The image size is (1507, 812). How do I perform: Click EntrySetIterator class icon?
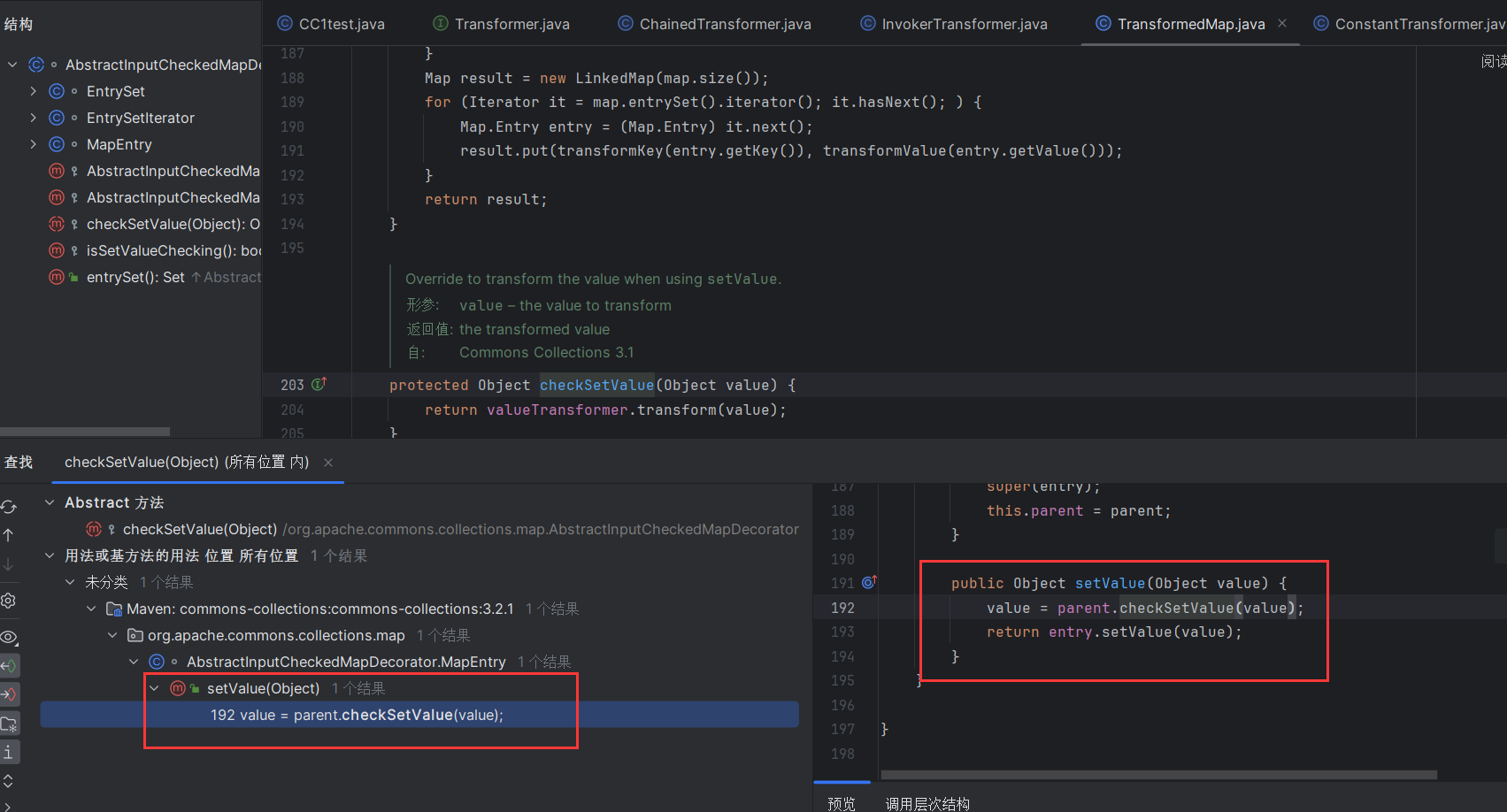click(57, 118)
